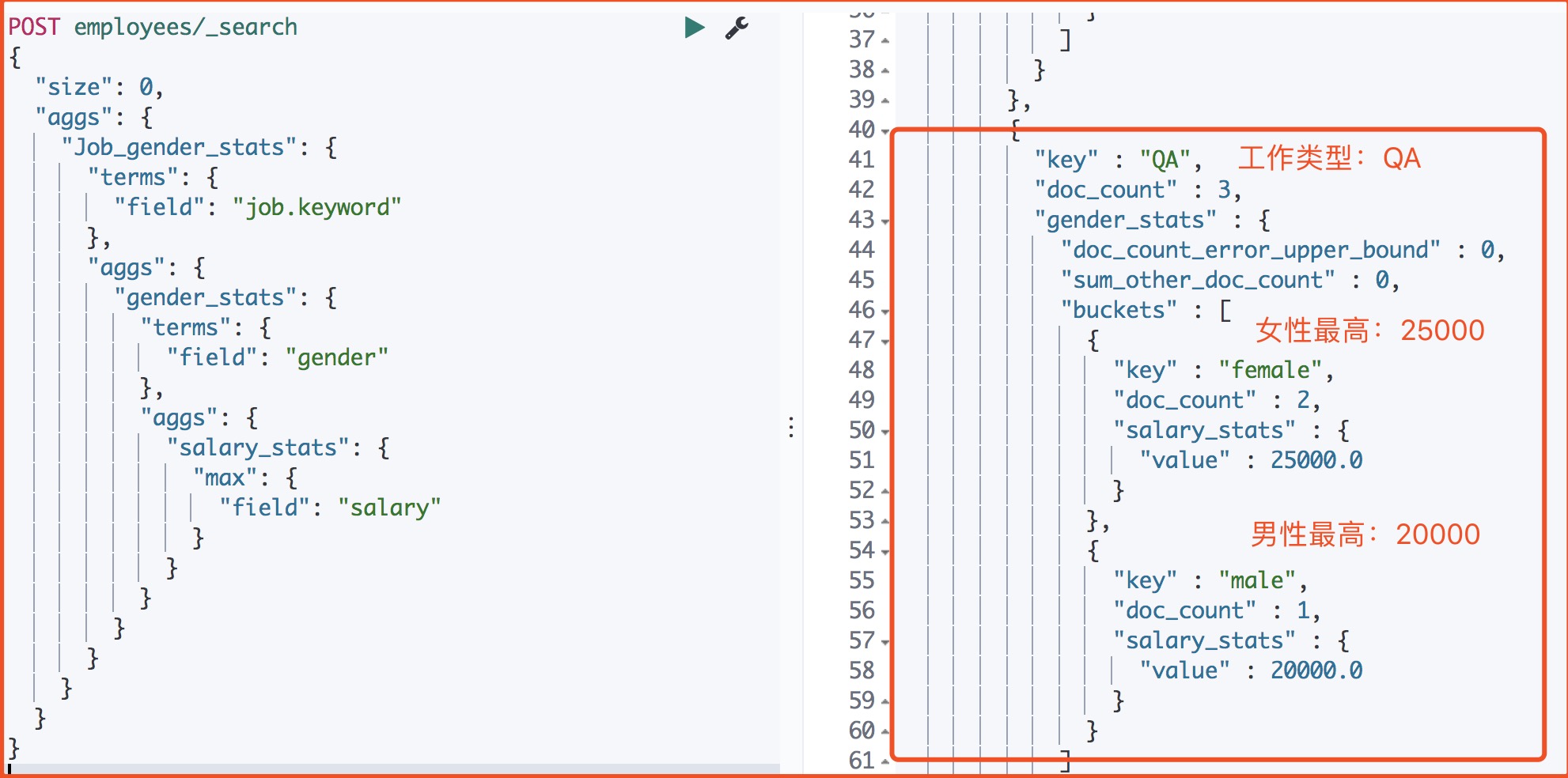Click the "doc_count" : 2 line
The height and width of the screenshot is (778, 1568).
point(1217,400)
